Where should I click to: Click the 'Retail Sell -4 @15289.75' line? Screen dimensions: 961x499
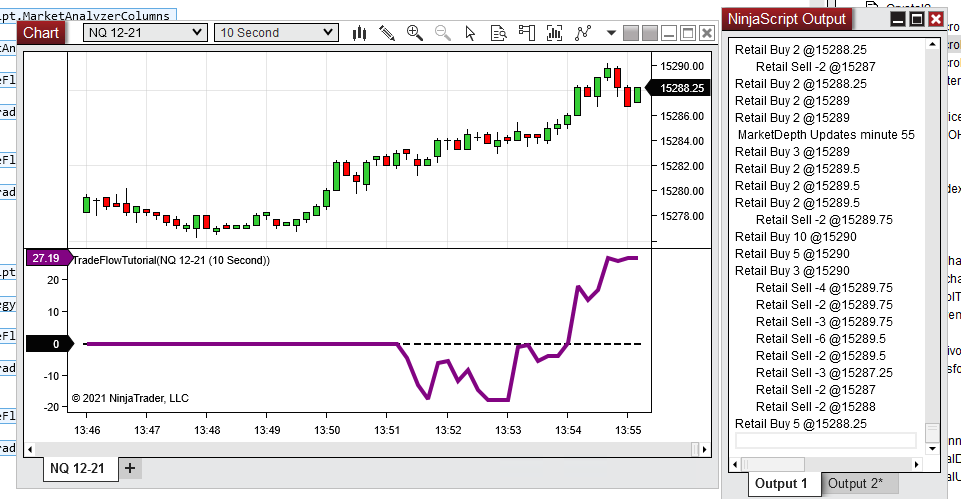(824, 288)
